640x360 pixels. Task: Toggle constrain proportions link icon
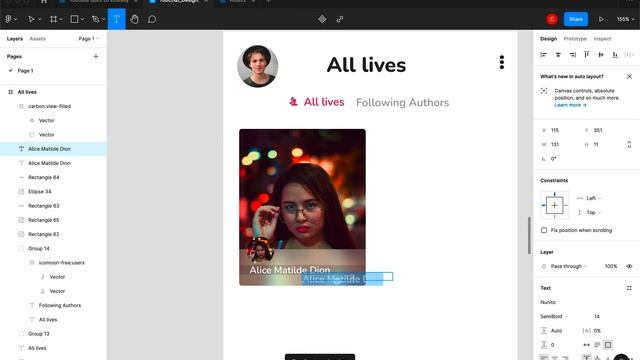pyautogui.click(x=629, y=144)
